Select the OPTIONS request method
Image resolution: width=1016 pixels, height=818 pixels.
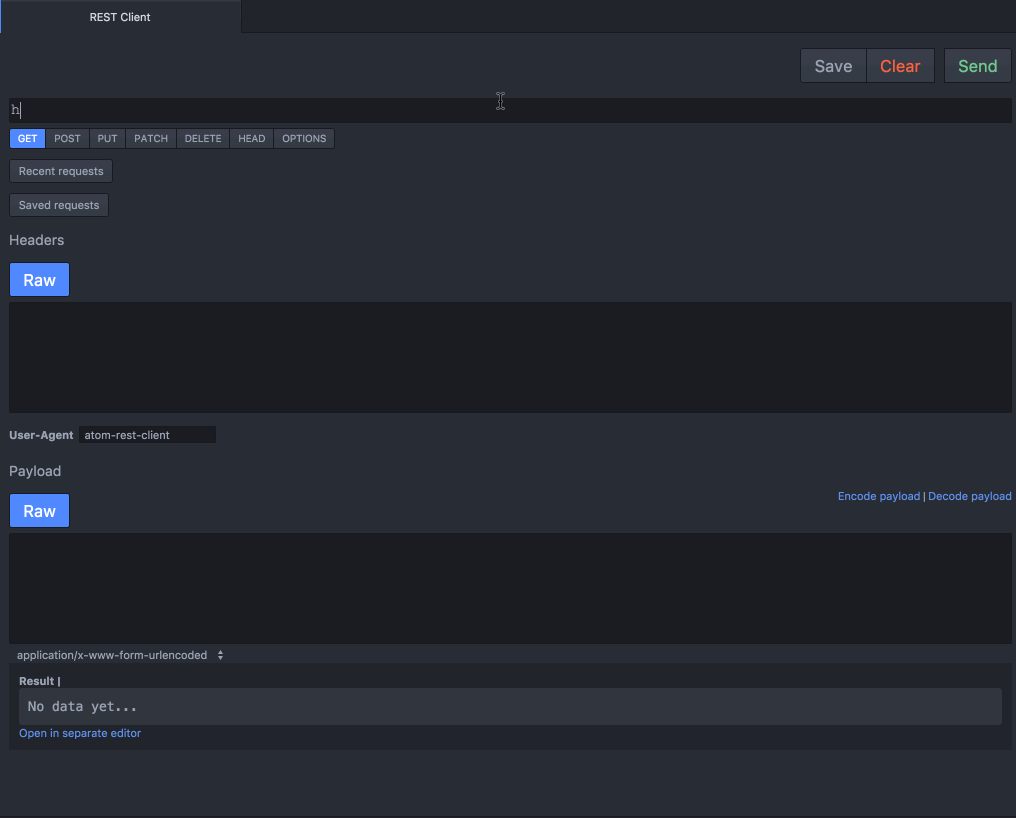303,138
